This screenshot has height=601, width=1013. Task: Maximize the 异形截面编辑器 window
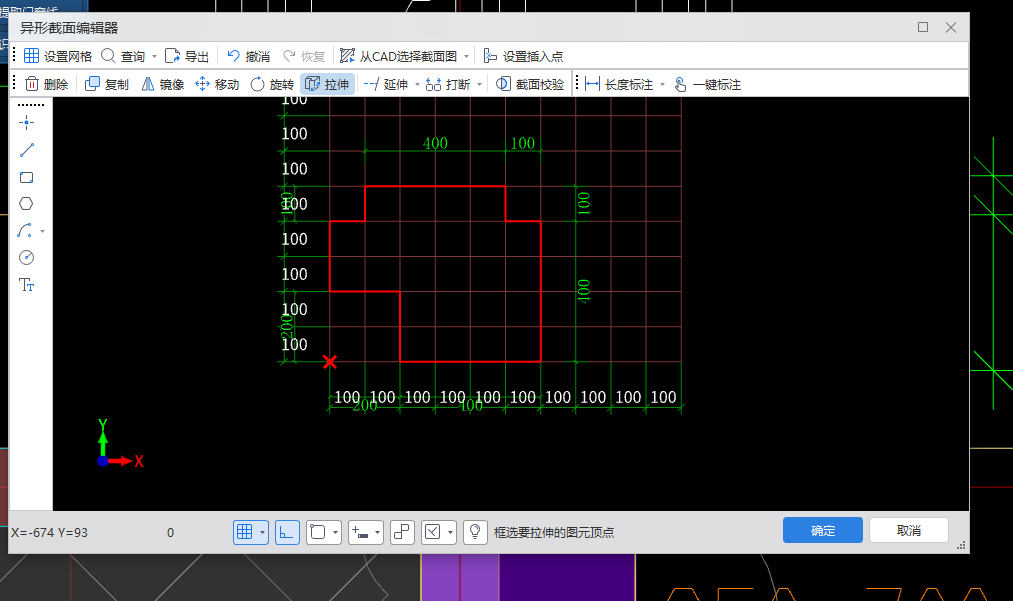[923, 27]
